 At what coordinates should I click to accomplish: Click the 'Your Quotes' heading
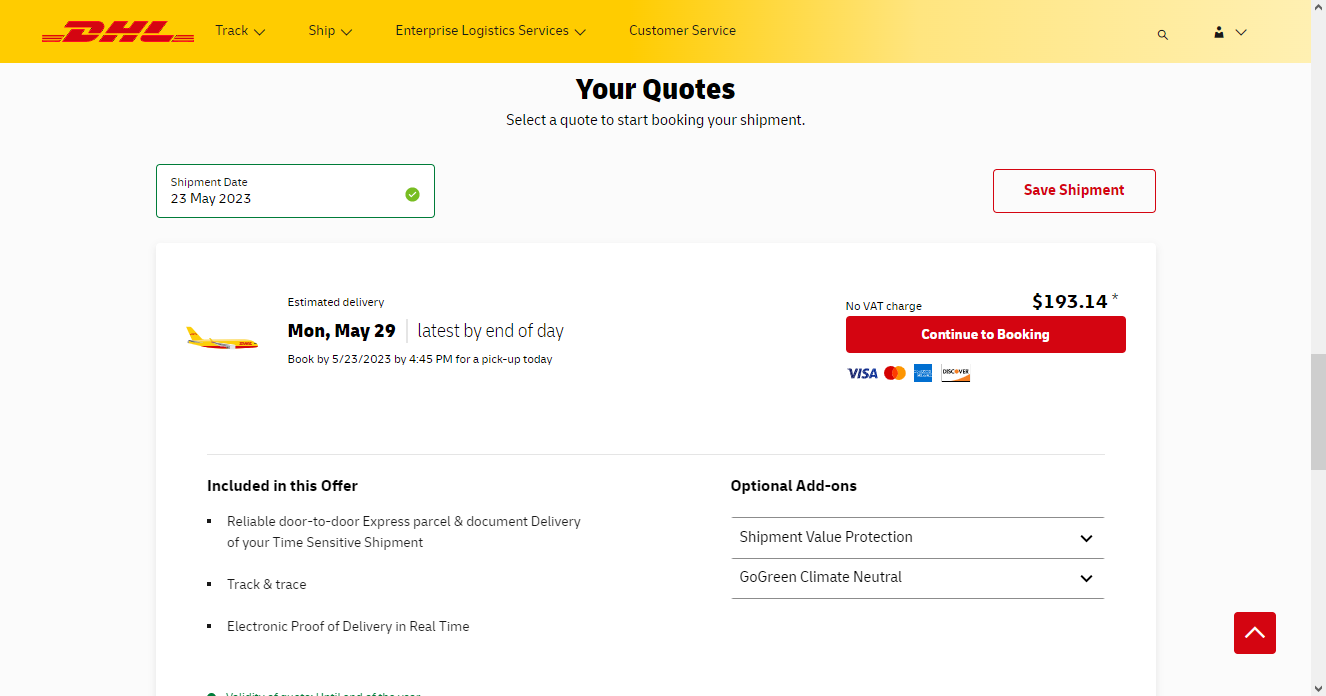[x=656, y=89]
